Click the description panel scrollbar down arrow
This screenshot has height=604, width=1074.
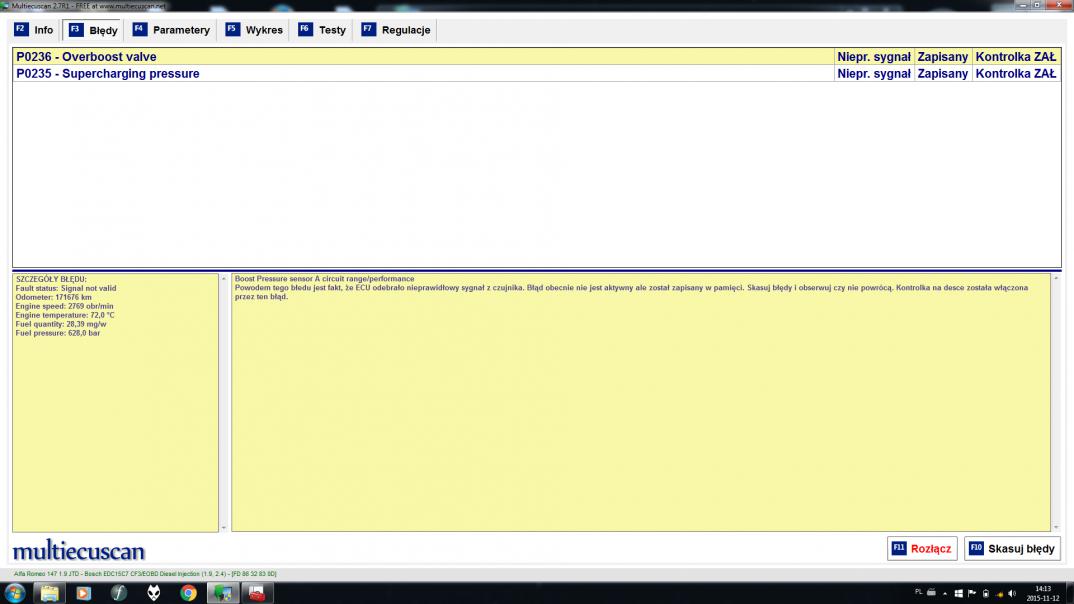pyautogui.click(x=1056, y=527)
